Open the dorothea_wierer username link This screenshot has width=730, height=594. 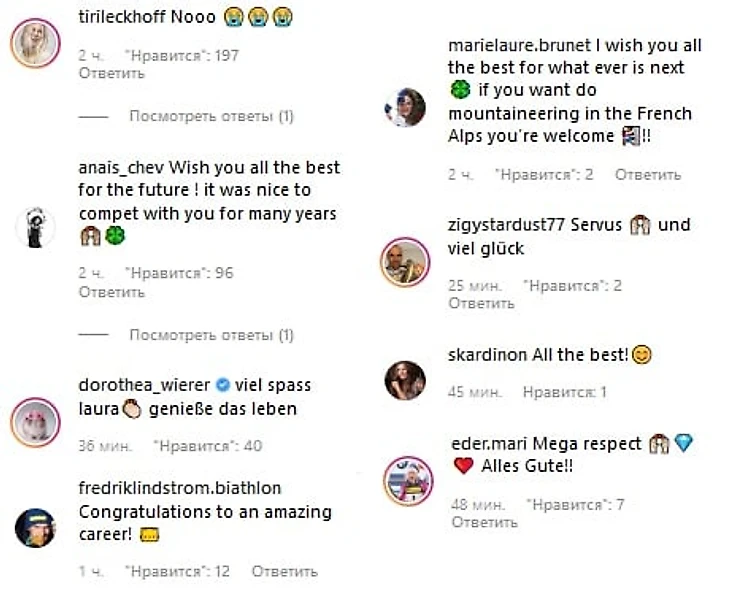click(144, 386)
